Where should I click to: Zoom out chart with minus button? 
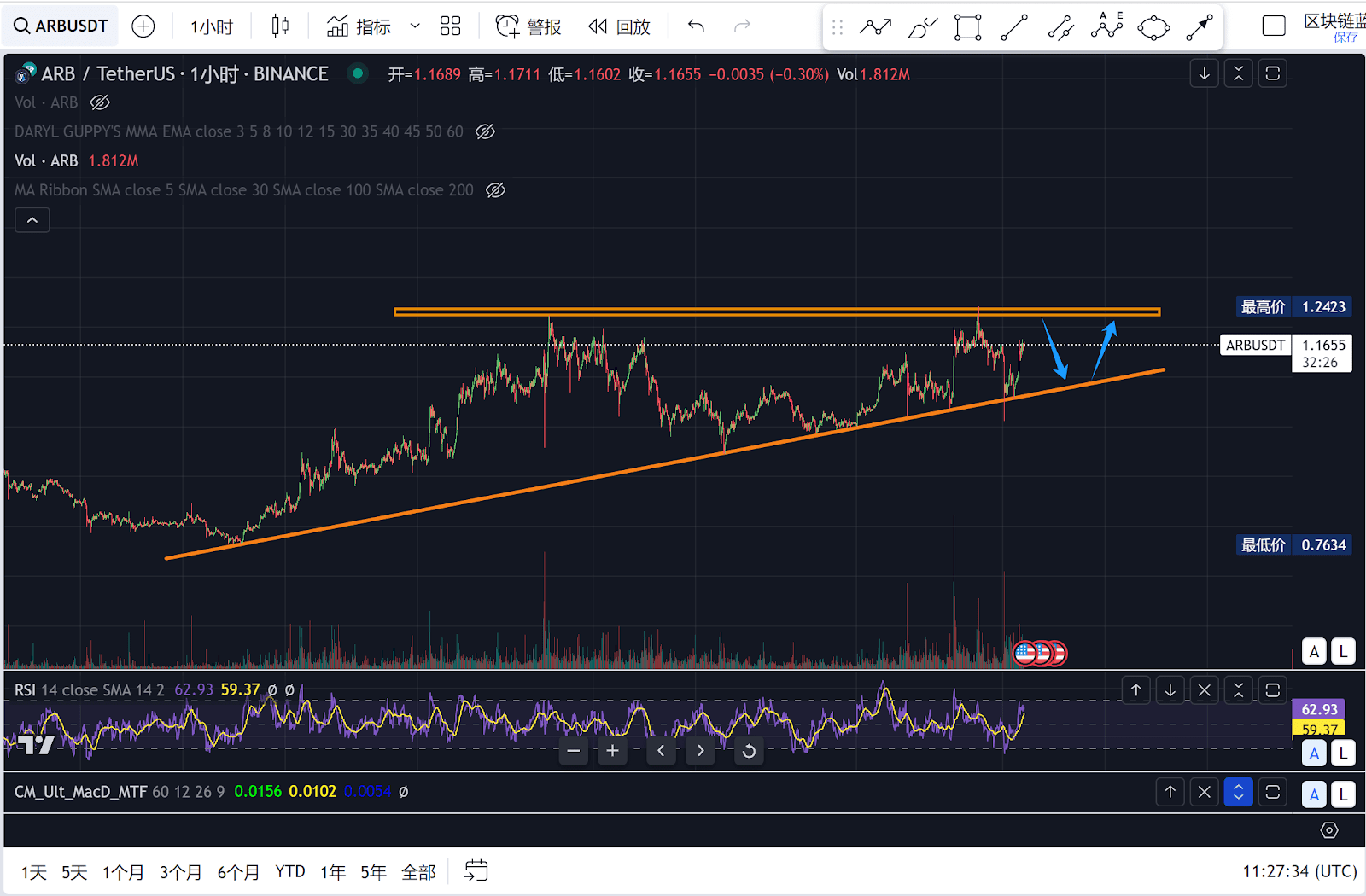click(x=574, y=751)
